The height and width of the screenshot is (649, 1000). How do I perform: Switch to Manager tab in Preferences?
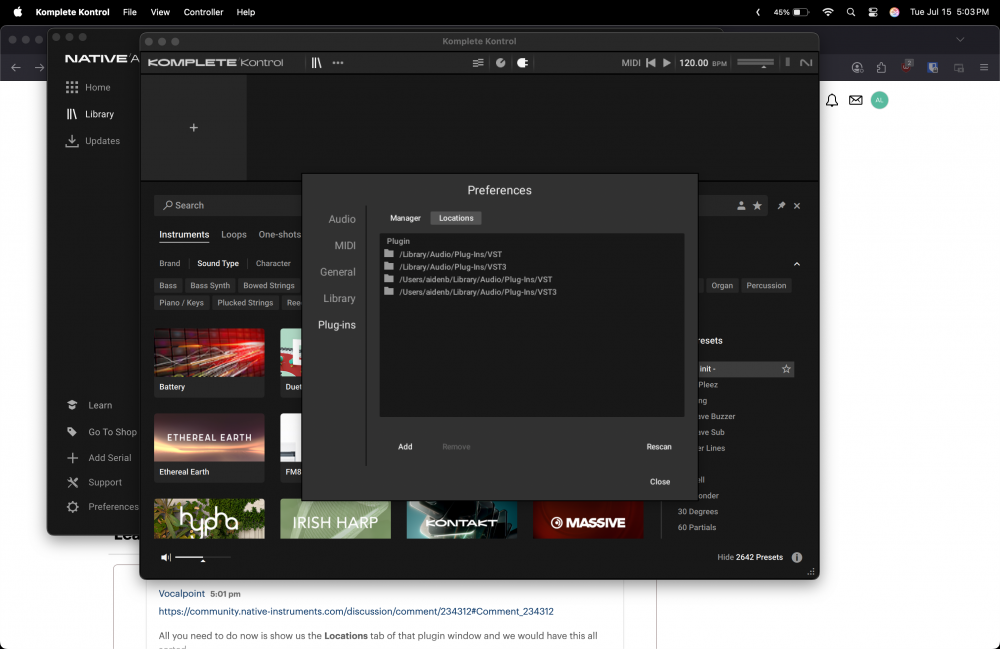(406, 218)
